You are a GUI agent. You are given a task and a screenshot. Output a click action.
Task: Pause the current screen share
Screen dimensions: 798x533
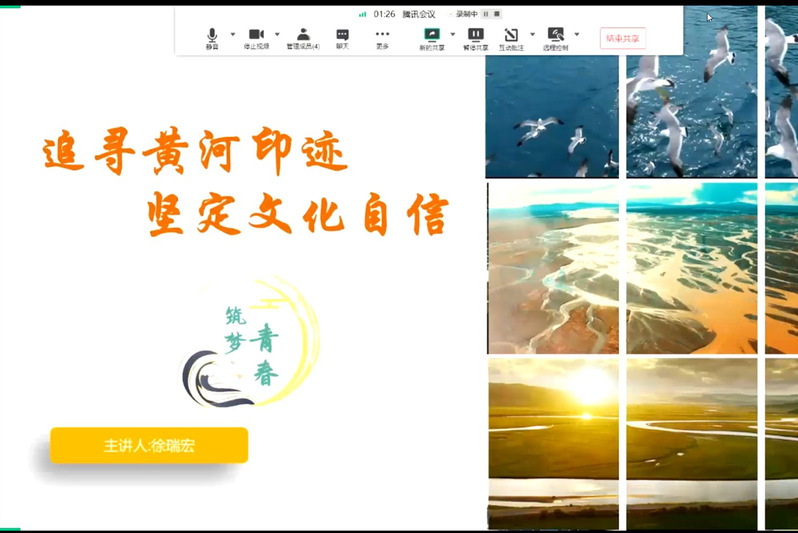(476, 37)
